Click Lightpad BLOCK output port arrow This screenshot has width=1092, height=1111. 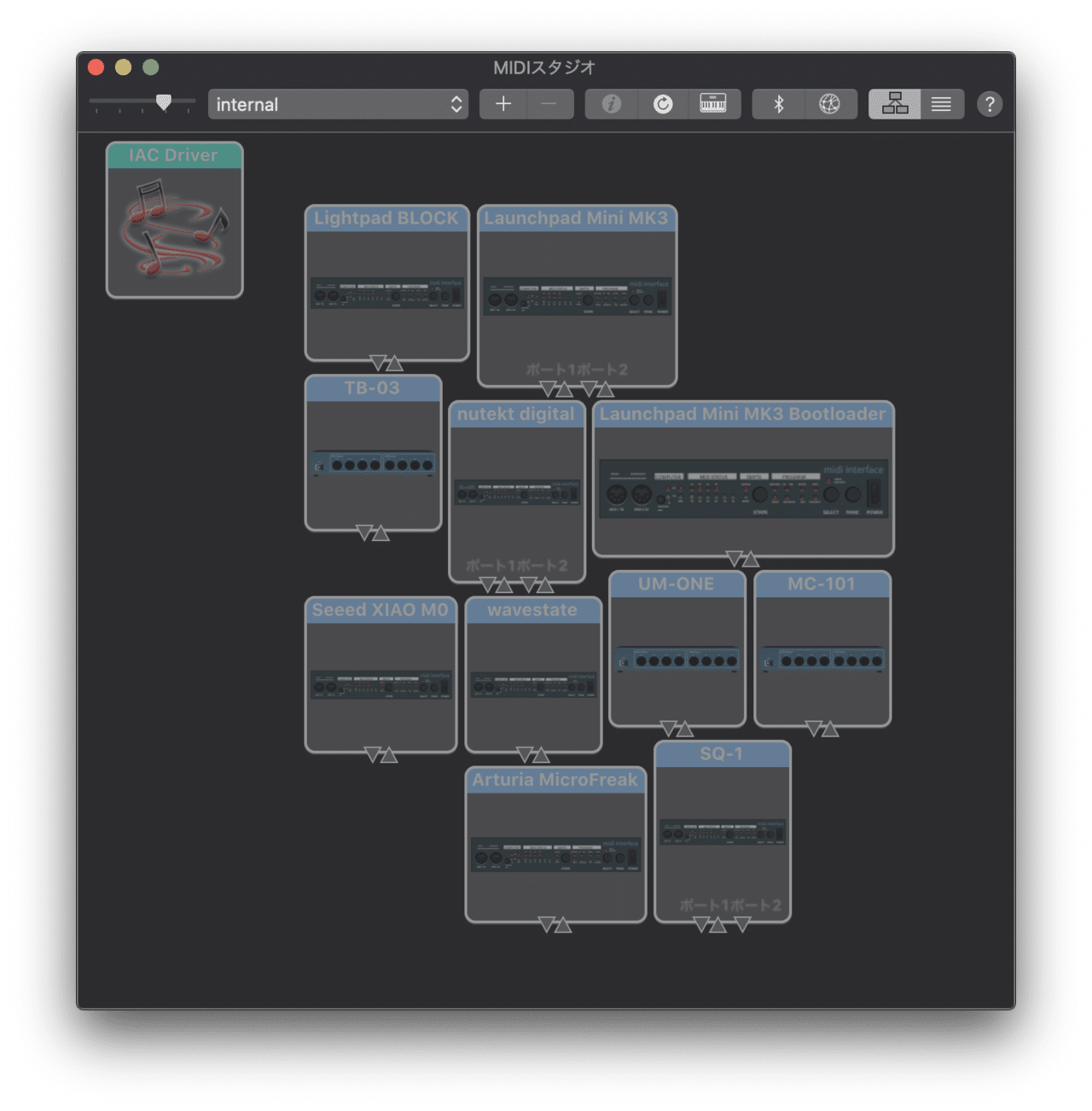point(378,363)
